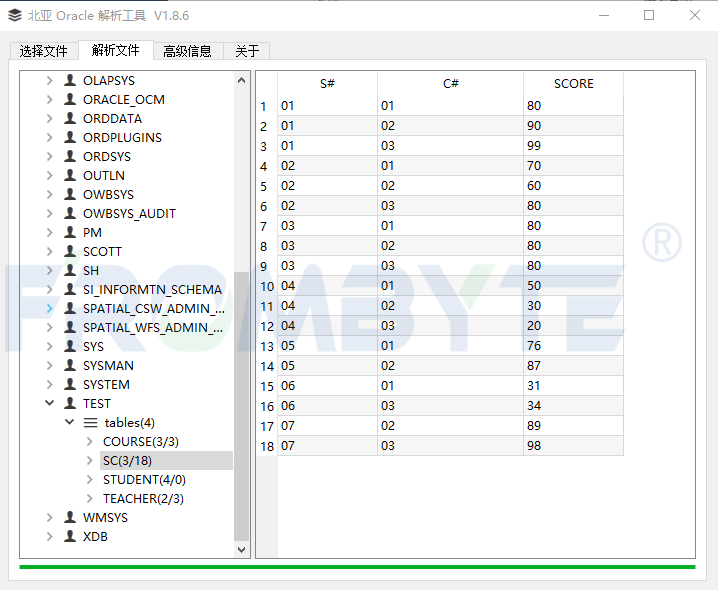Click the SH user icon
Screen dimensions: 718x590
point(70,270)
